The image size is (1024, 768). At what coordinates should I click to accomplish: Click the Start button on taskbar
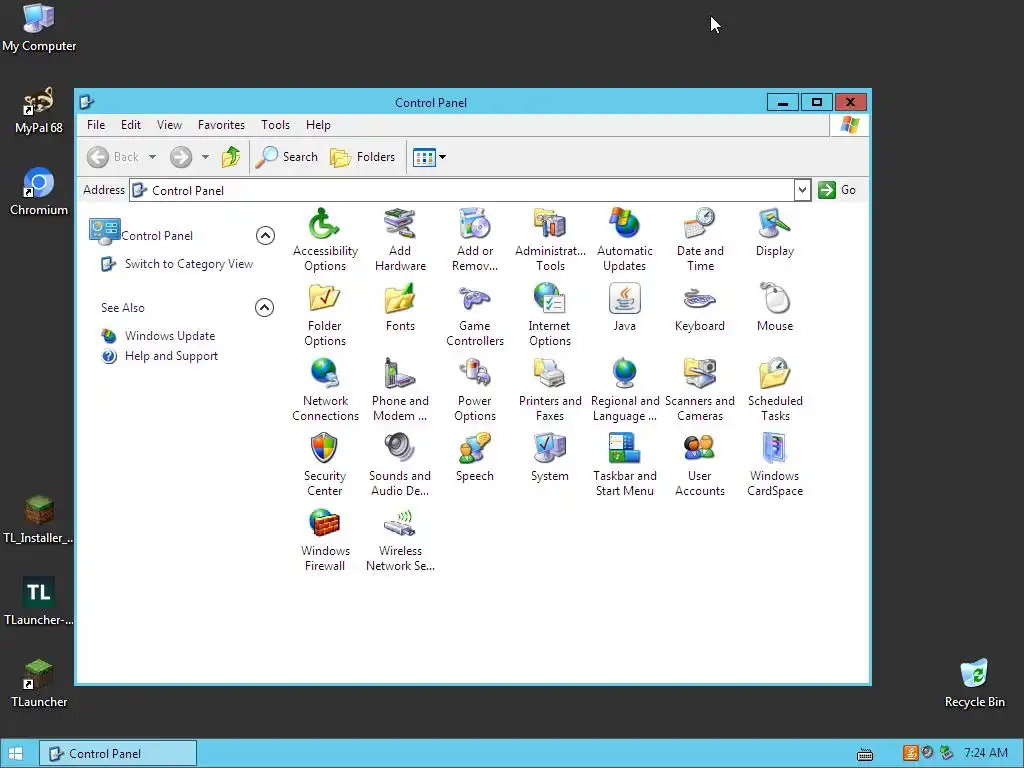coord(16,754)
